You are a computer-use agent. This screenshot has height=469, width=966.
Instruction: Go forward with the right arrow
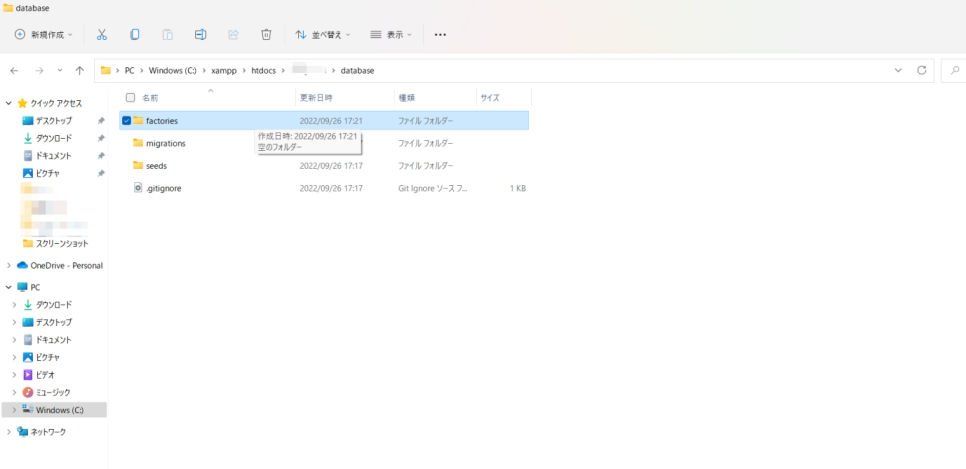(39, 71)
